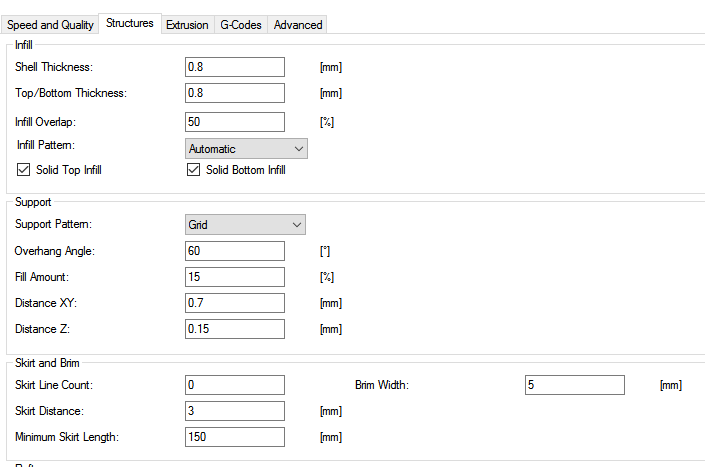This screenshot has width=705, height=467.
Task: Select the Overhang Angle field
Action: coord(235,251)
